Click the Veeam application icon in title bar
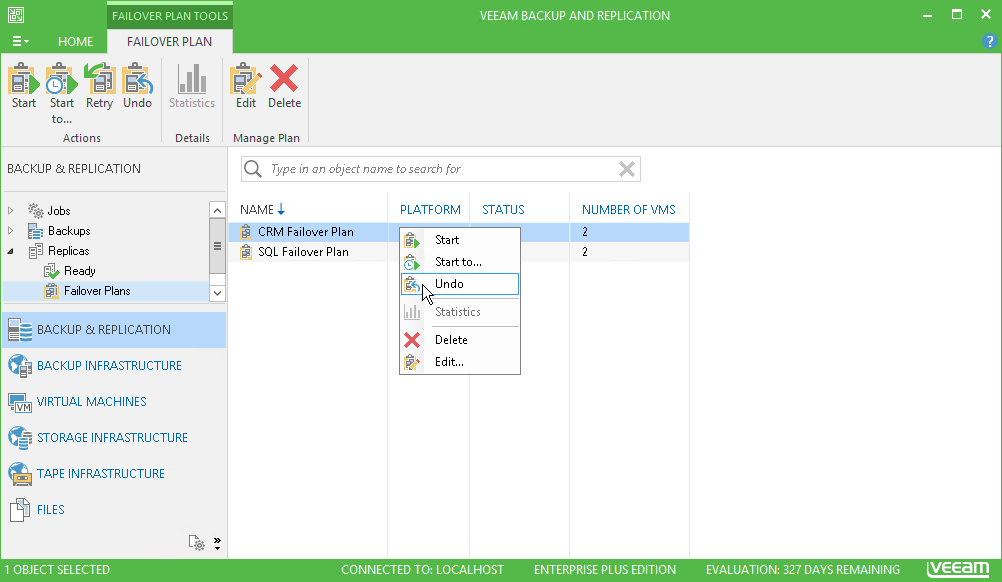This screenshot has height=582, width=1002. (16, 15)
